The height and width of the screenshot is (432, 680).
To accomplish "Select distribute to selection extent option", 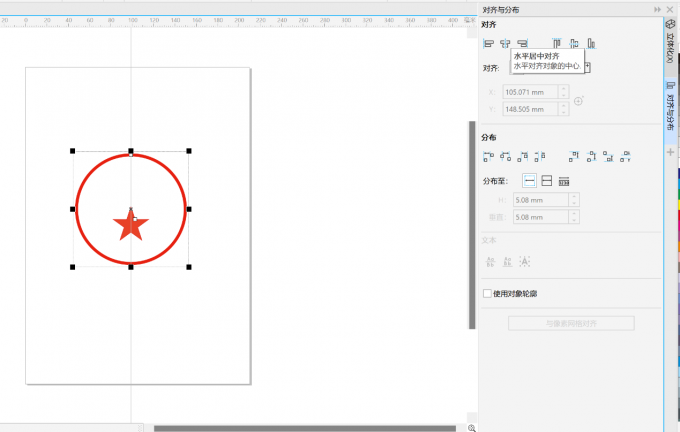I will [530, 181].
